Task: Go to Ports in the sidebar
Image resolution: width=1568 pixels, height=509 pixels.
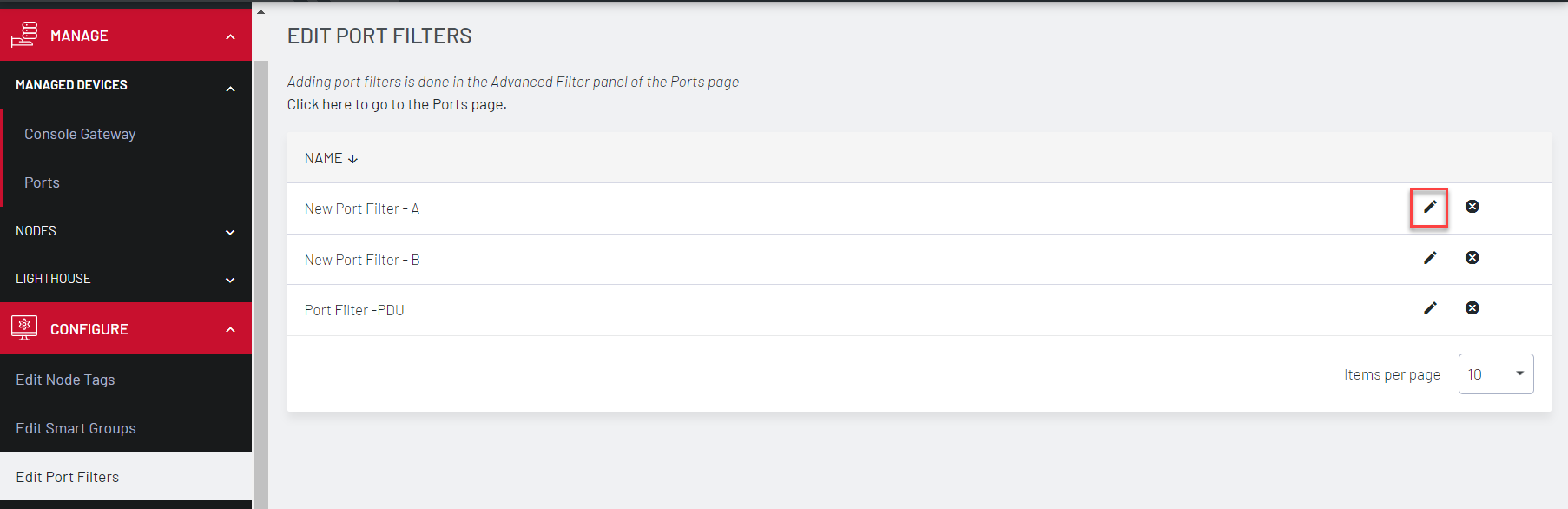Action: (x=42, y=182)
